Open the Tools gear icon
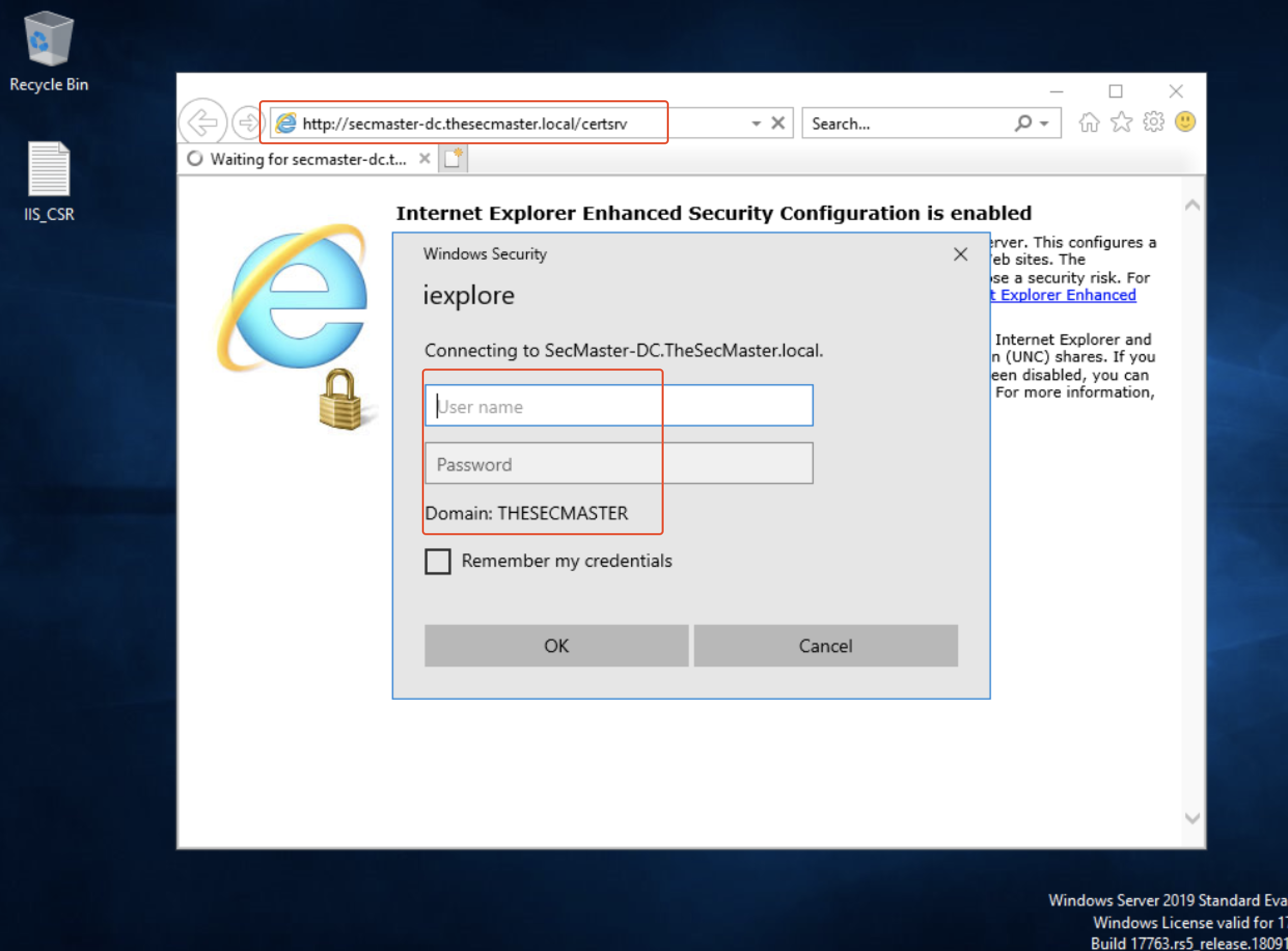The height and width of the screenshot is (951, 1288). (x=1153, y=122)
